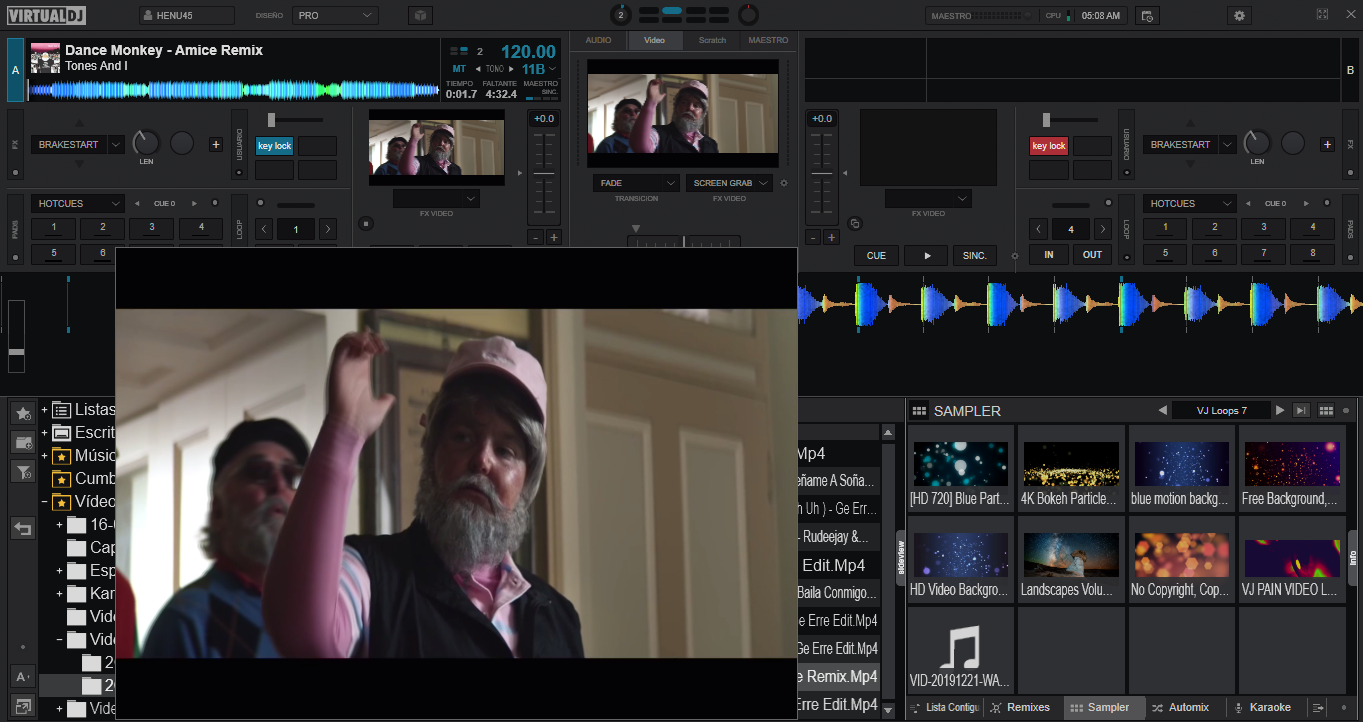This screenshot has height=722, width=1363.
Task: Trigger hotcue pad 7 on right deck
Action: [1264, 253]
